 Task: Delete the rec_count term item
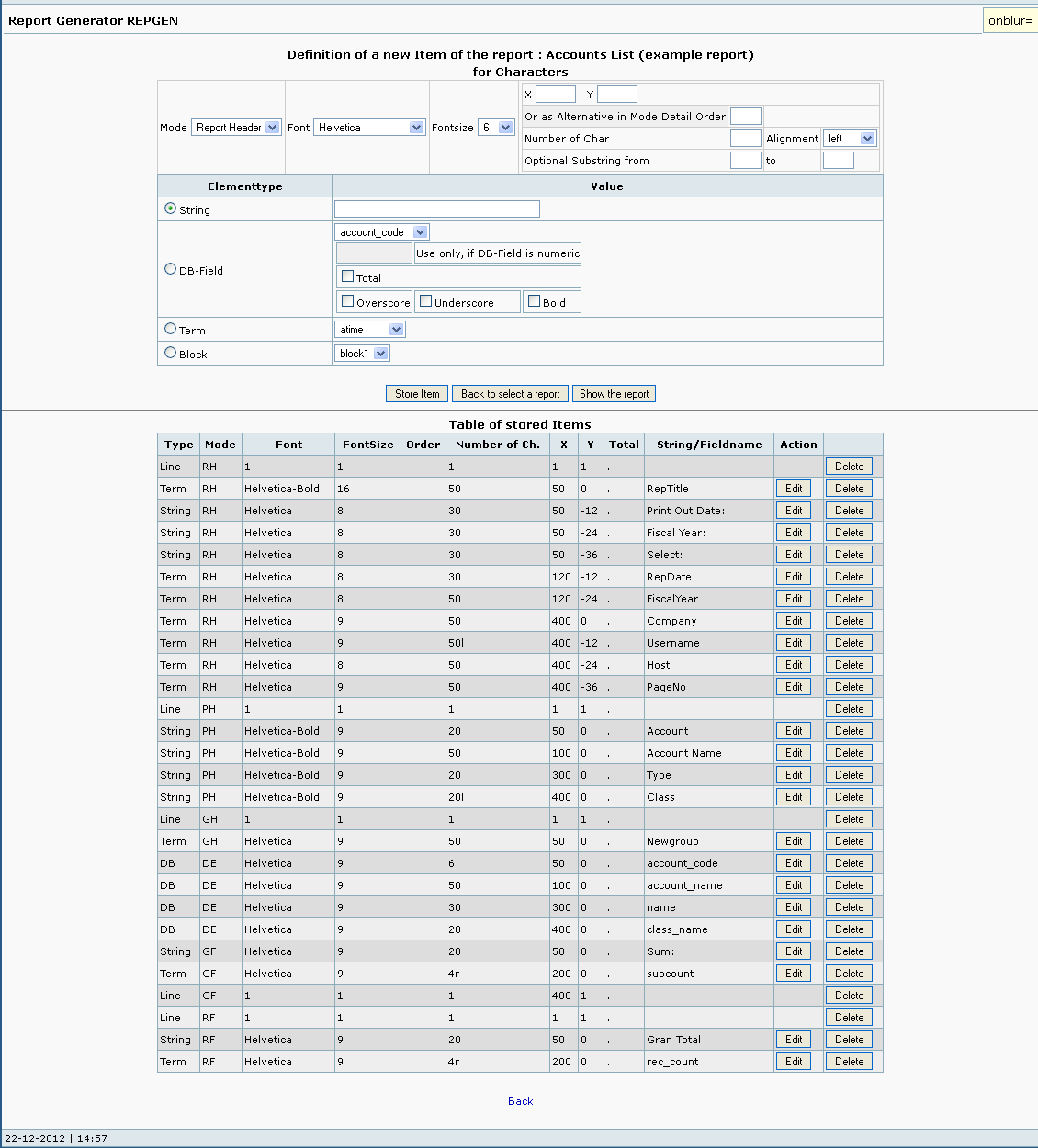pyautogui.click(x=849, y=1062)
